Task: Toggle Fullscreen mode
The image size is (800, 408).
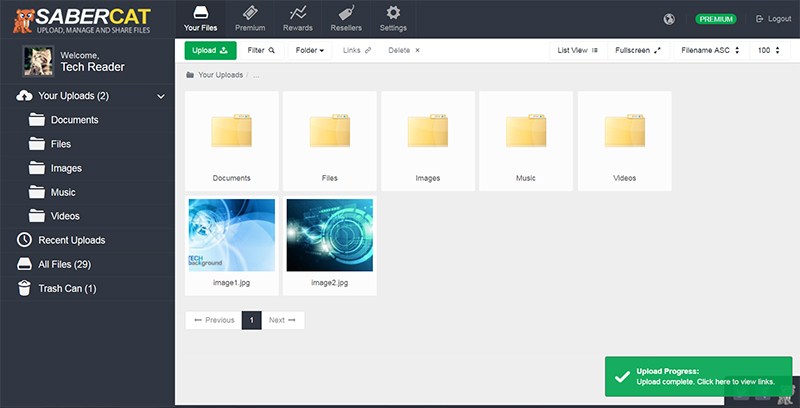Action: coord(638,50)
